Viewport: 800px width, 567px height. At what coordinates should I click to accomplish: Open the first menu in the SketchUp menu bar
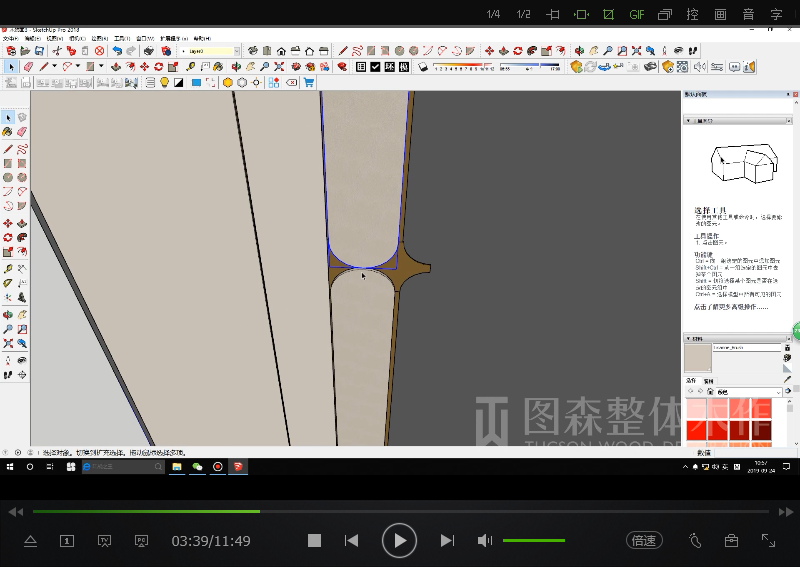click(9, 38)
